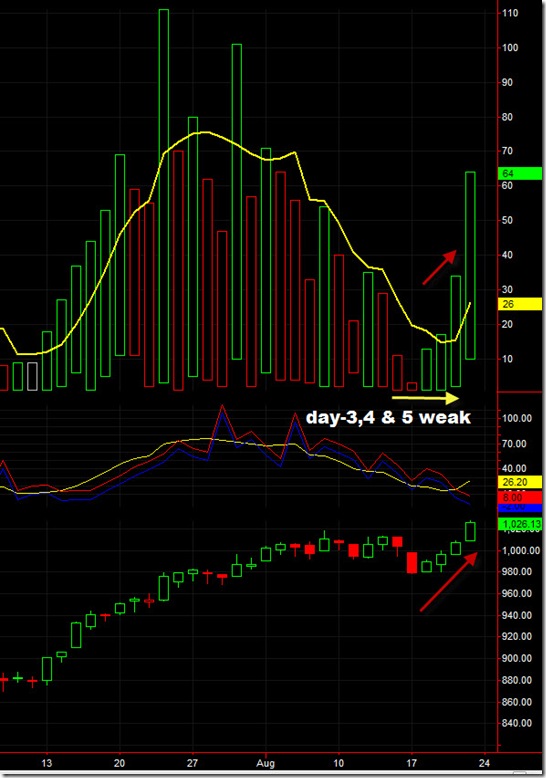Select the white outlined bar near the left edge

pos(32,376)
